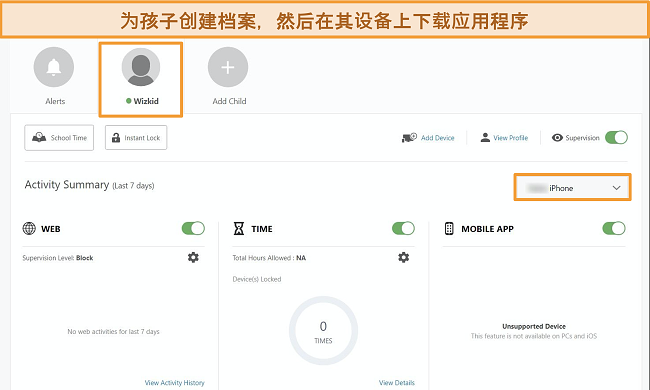This screenshot has width=650, height=390.
Task: Open the iPhone device dropdown
Action: [x=572, y=188]
